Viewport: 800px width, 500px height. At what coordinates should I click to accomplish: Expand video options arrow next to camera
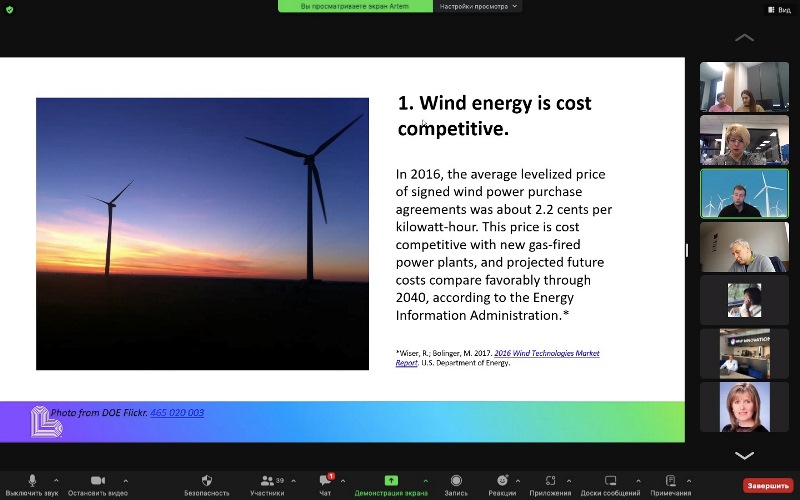pyautogui.click(x=125, y=480)
